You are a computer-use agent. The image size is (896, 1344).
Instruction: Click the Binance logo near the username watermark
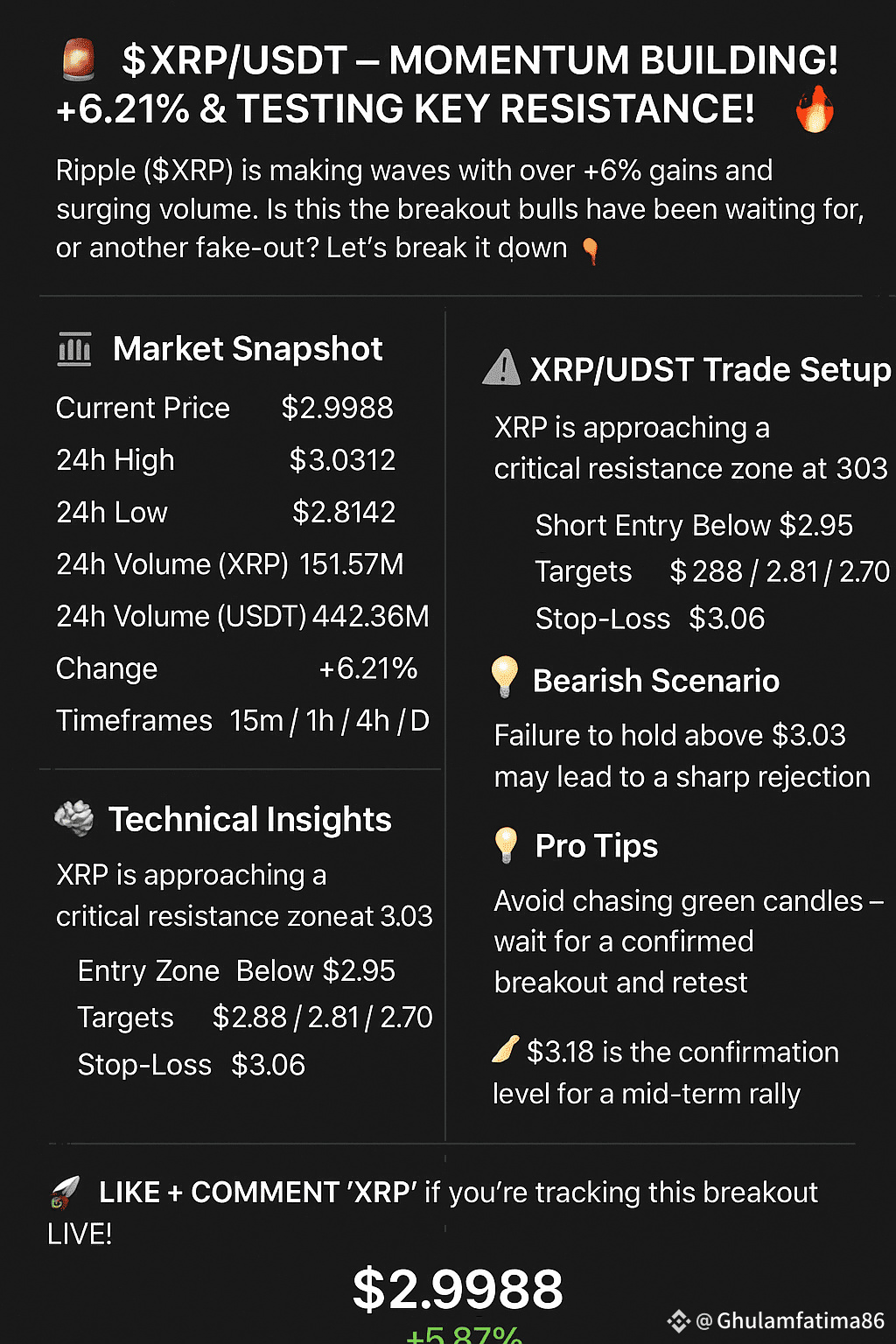click(678, 1320)
